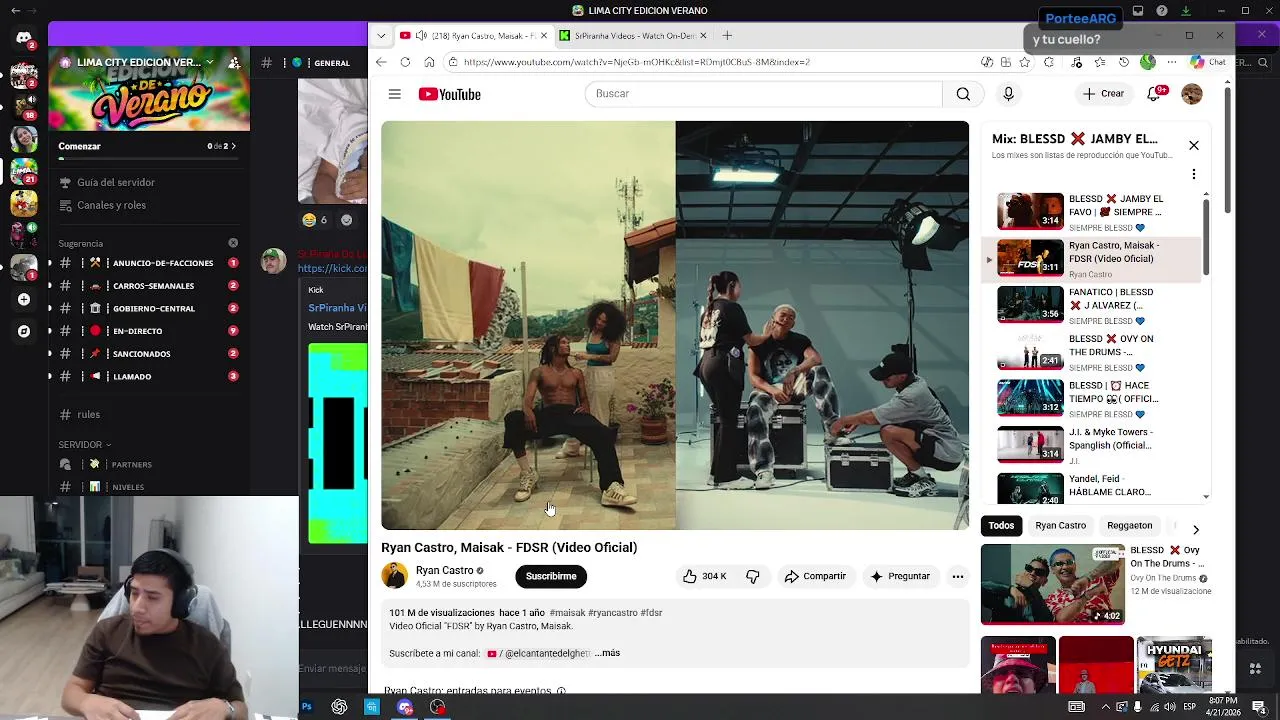Screen dimensions: 1280x720
Task: Open a new browser tab
Action: [x=727, y=36]
